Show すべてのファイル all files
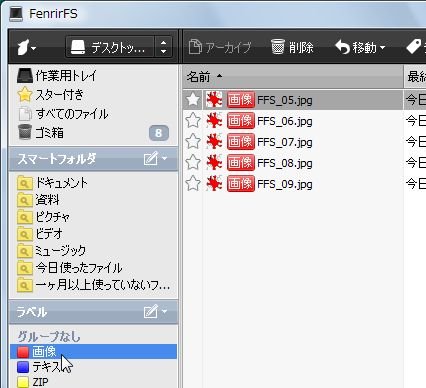426x388 pixels. tap(93, 114)
